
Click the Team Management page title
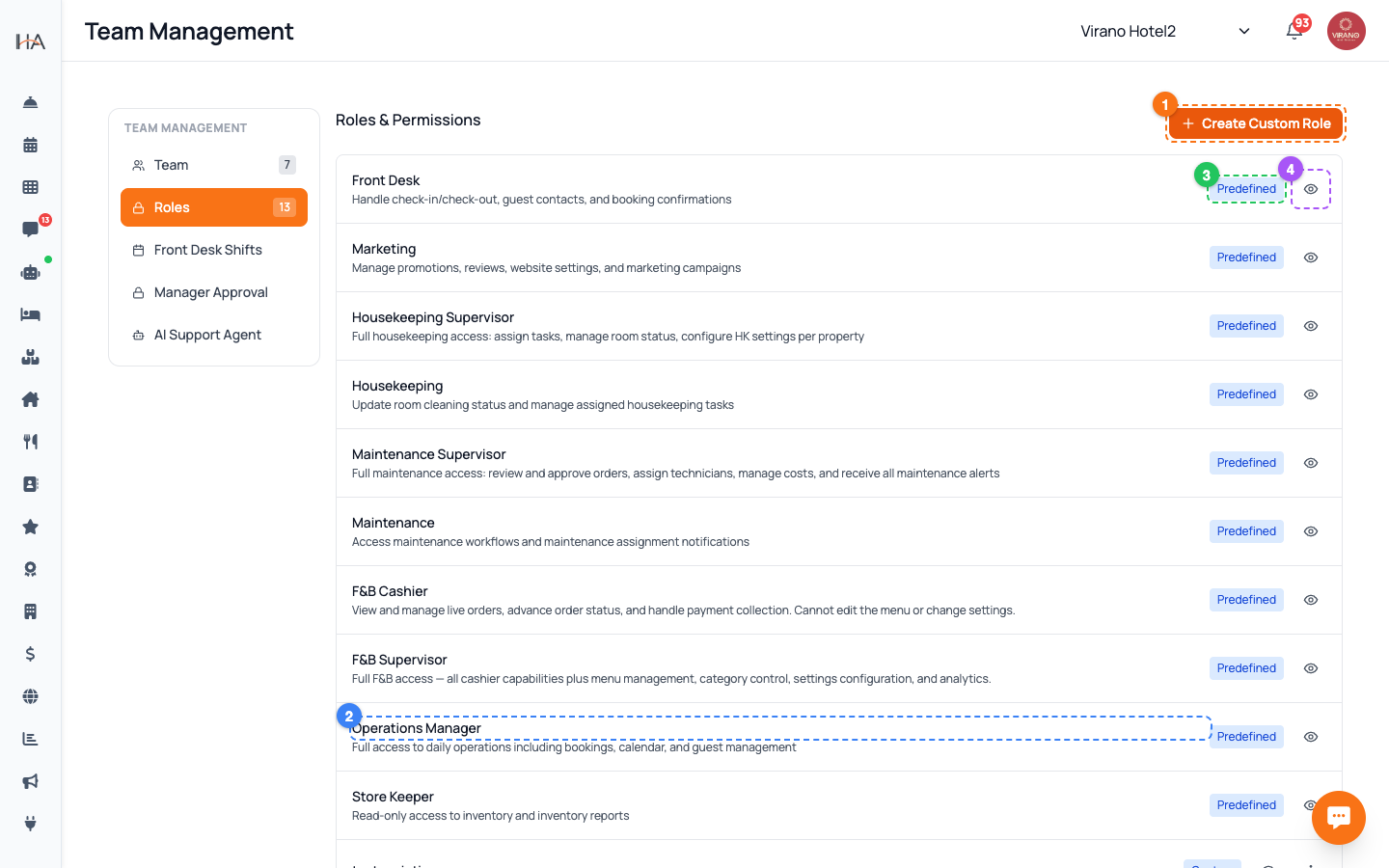tap(189, 31)
